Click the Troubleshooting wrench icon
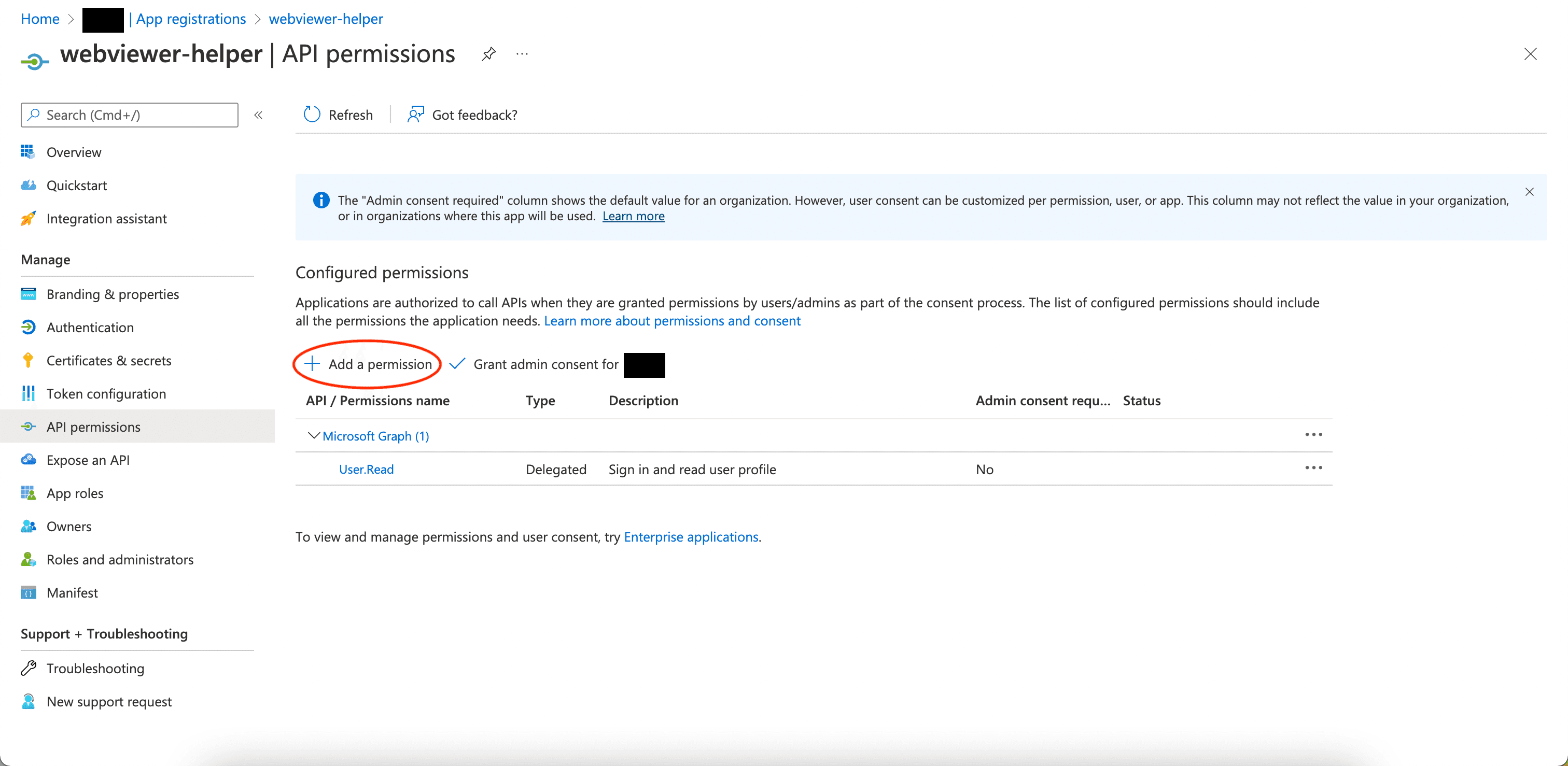 click(28, 668)
